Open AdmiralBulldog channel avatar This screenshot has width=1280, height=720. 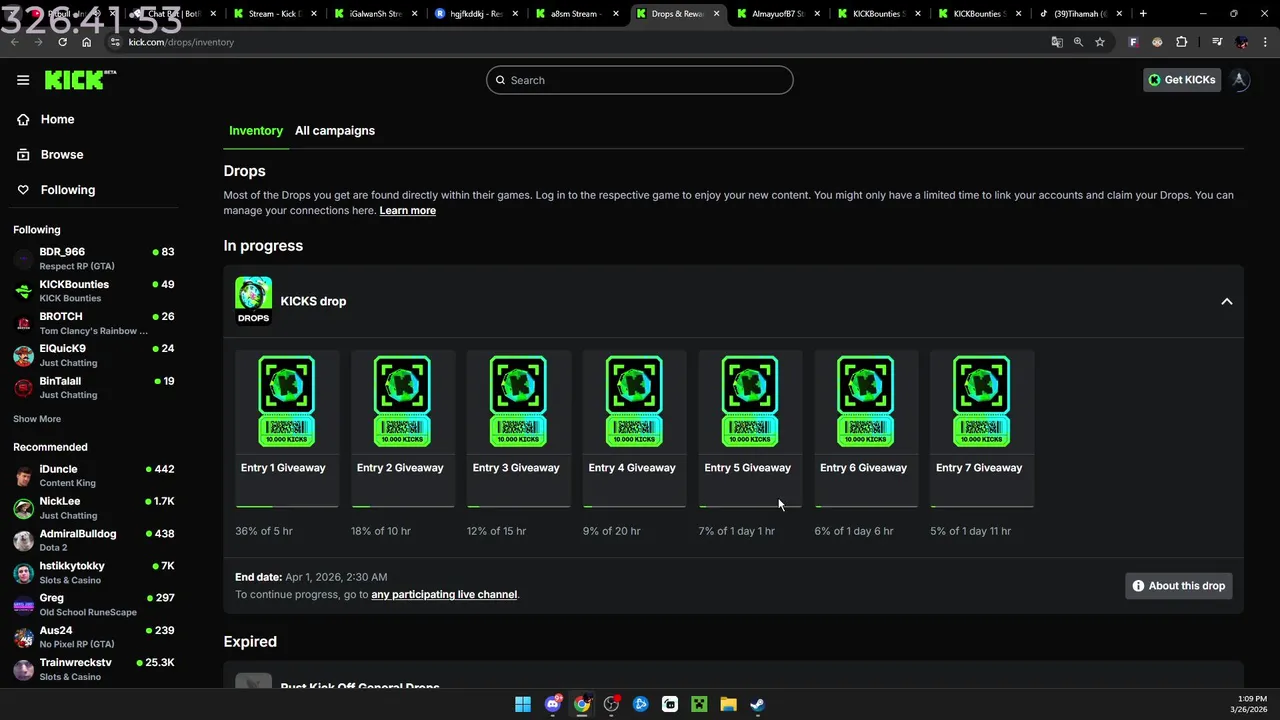click(23, 541)
